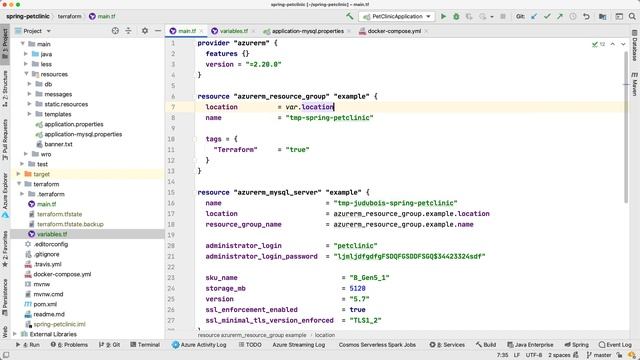The image size is (640, 360).
Task: Open Azure Explorer side tab
Action: [x=5, y=196]
